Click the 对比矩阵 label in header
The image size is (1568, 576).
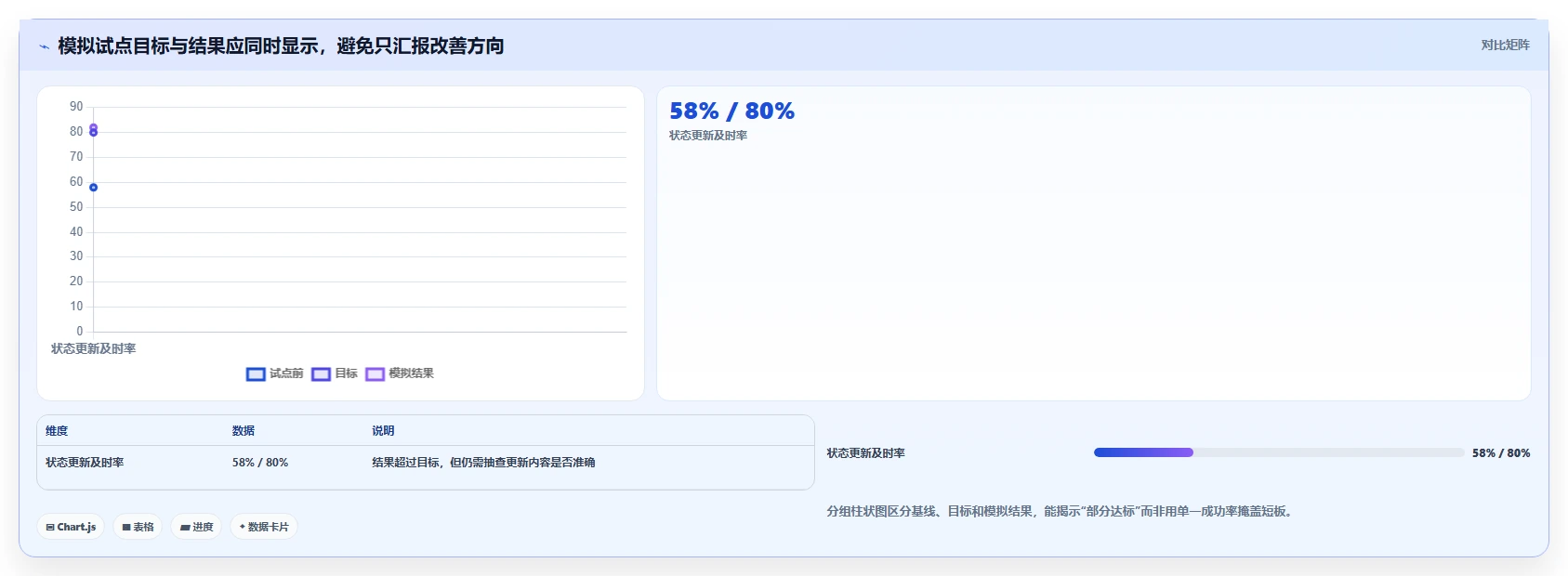(1505, 45)
